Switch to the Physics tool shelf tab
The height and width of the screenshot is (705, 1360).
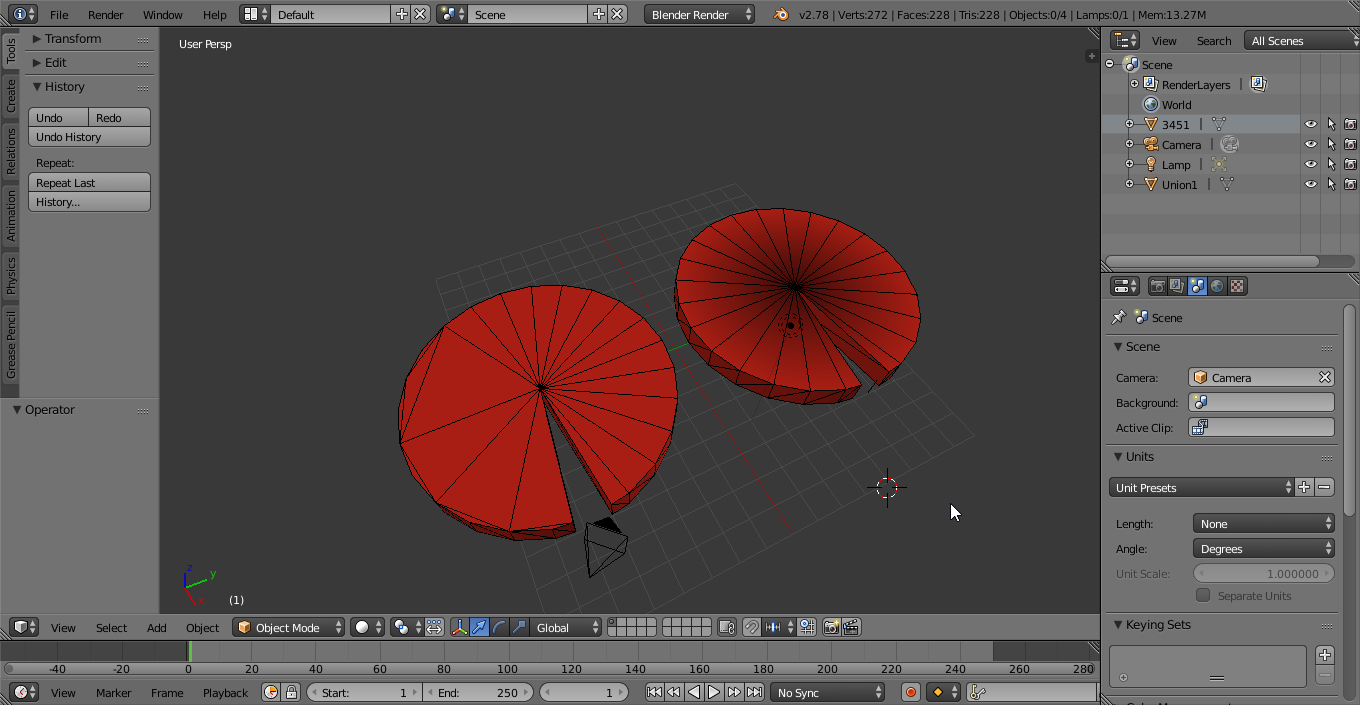(x=11, y=276)
